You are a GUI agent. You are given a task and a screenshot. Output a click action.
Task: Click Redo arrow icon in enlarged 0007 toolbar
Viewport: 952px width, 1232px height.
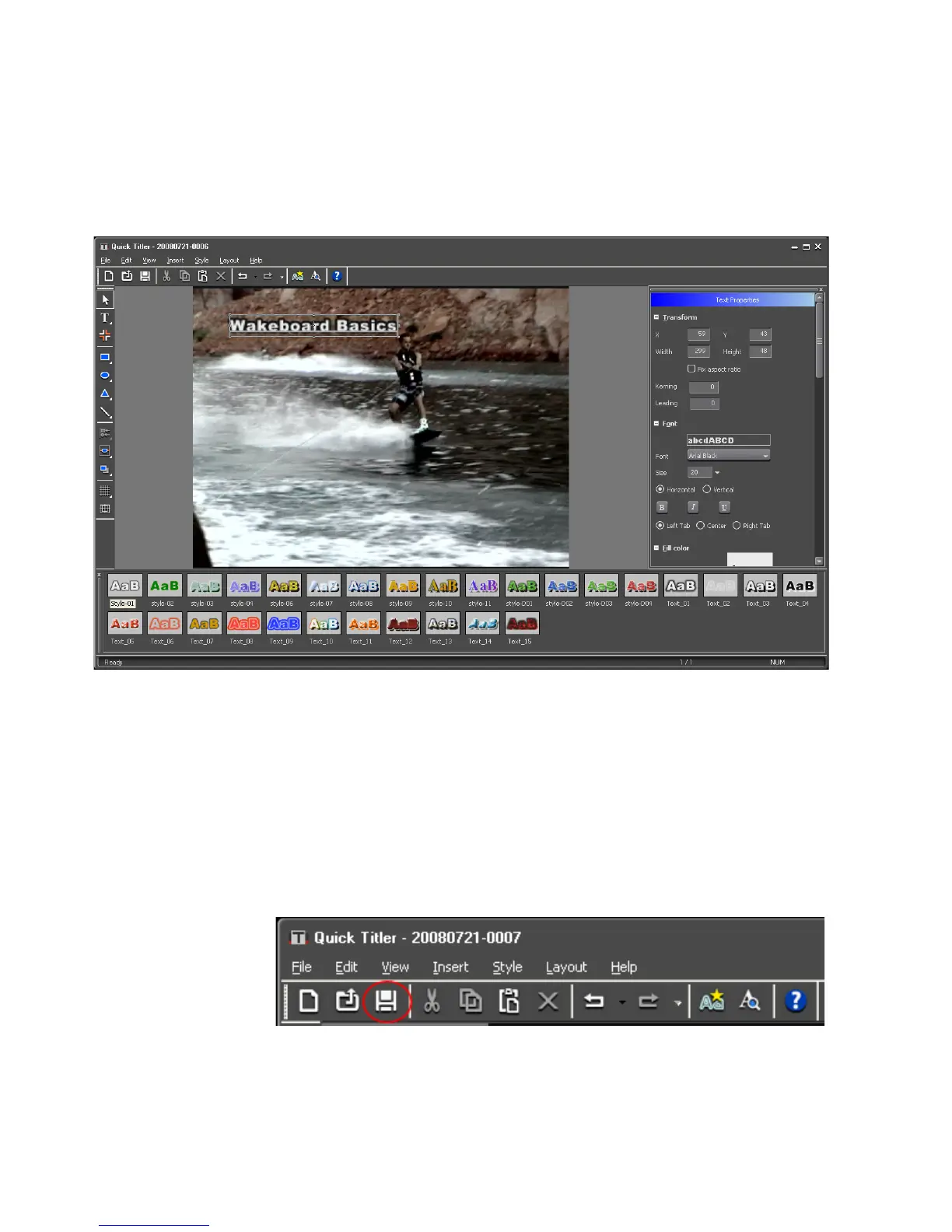(x=649, y=1001)
